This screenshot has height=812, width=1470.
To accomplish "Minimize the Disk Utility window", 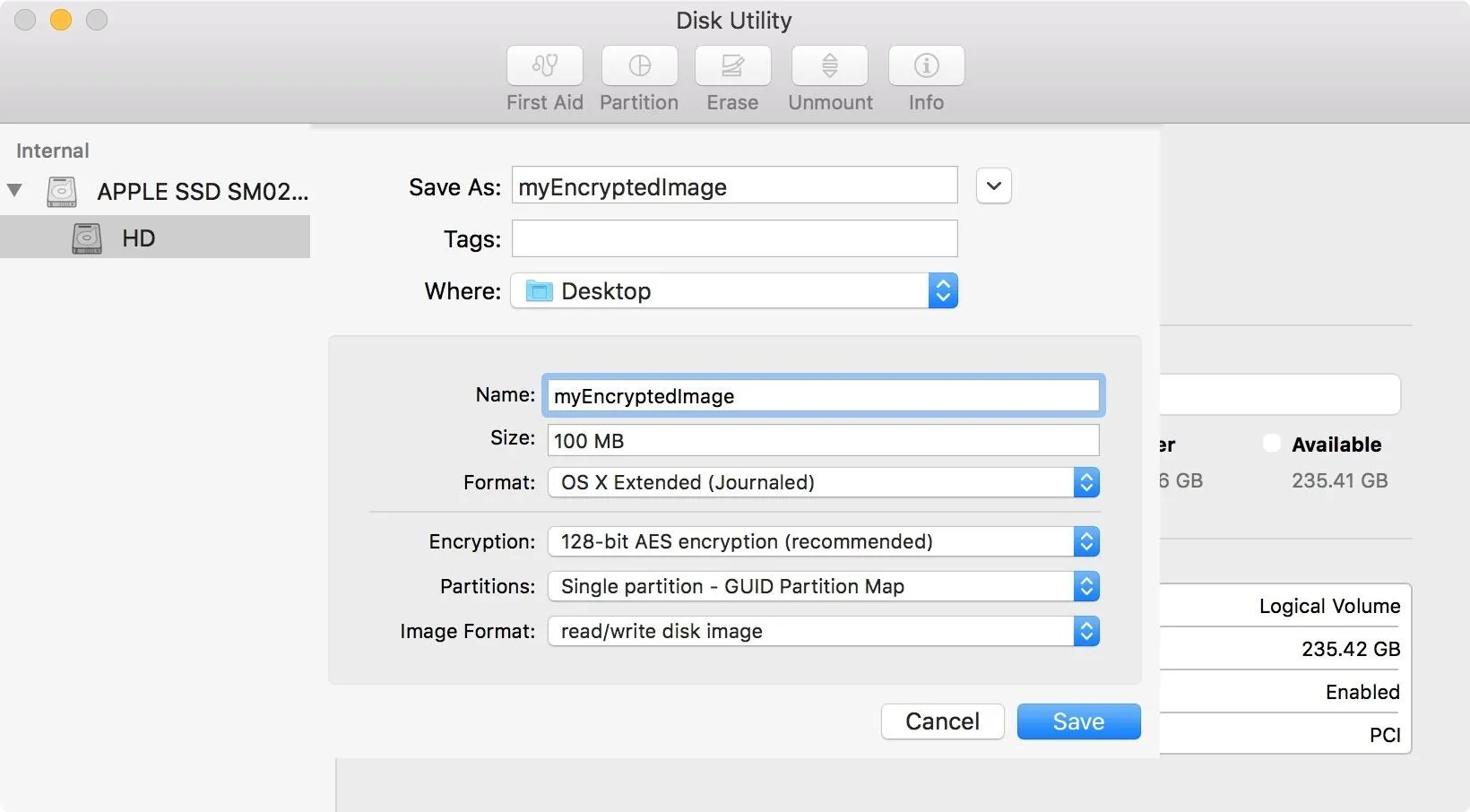I will pyautogui.click(x=61, y=20).
